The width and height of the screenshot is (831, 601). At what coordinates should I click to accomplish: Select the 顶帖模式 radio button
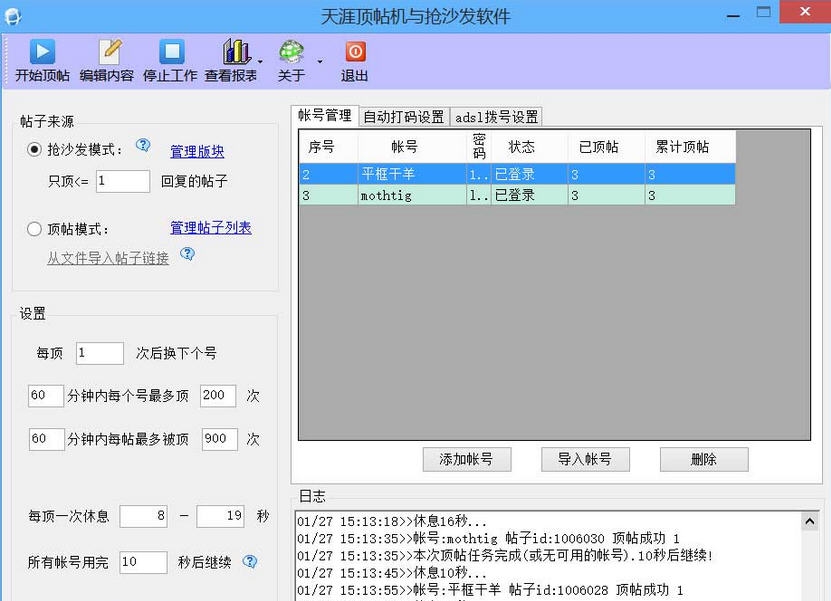[x=34, y=227]
